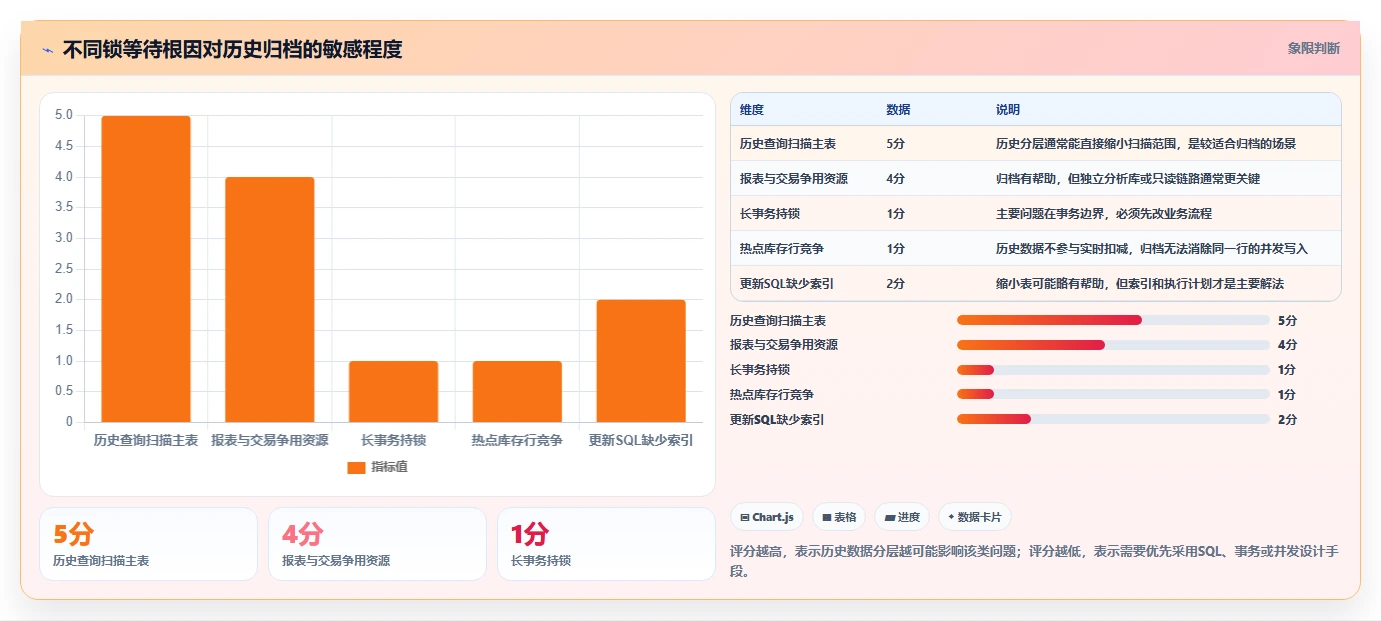Click the 长事务持锁 progress bar
The height and width of the screenshot is (621, 1381).
1113,370
